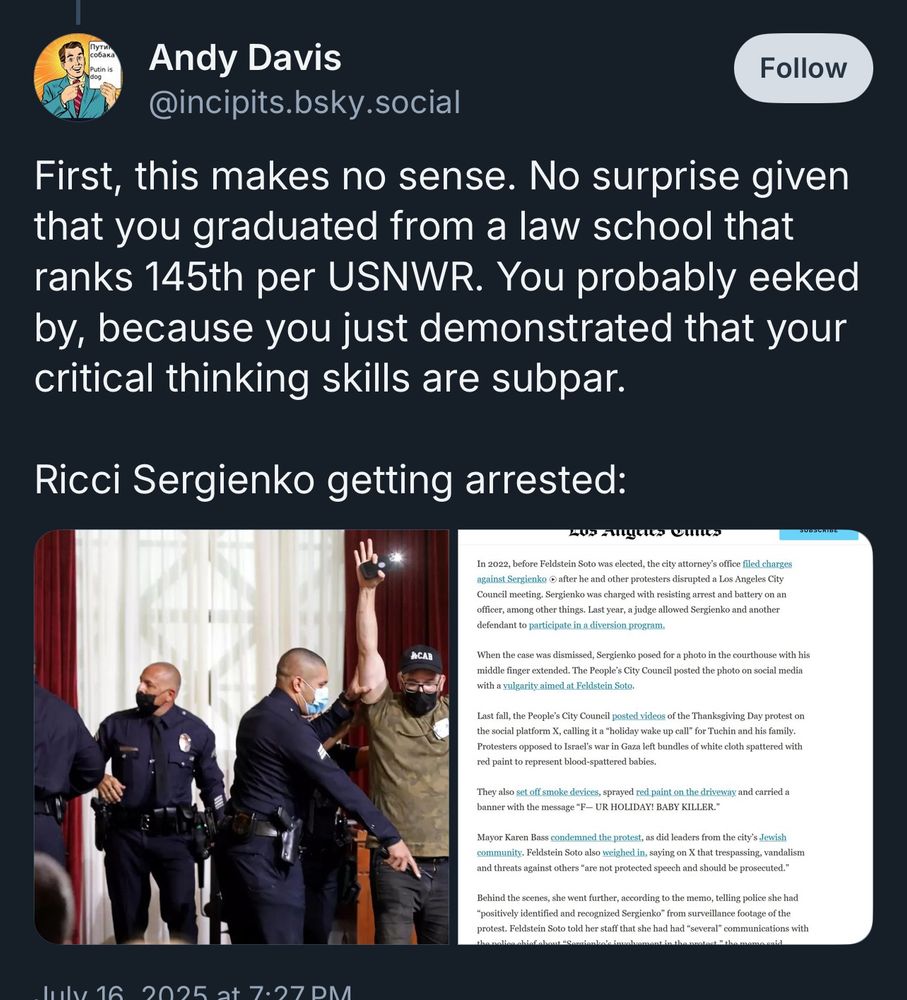Open the 'filed charges against Sergienko' link

(766, 563)
